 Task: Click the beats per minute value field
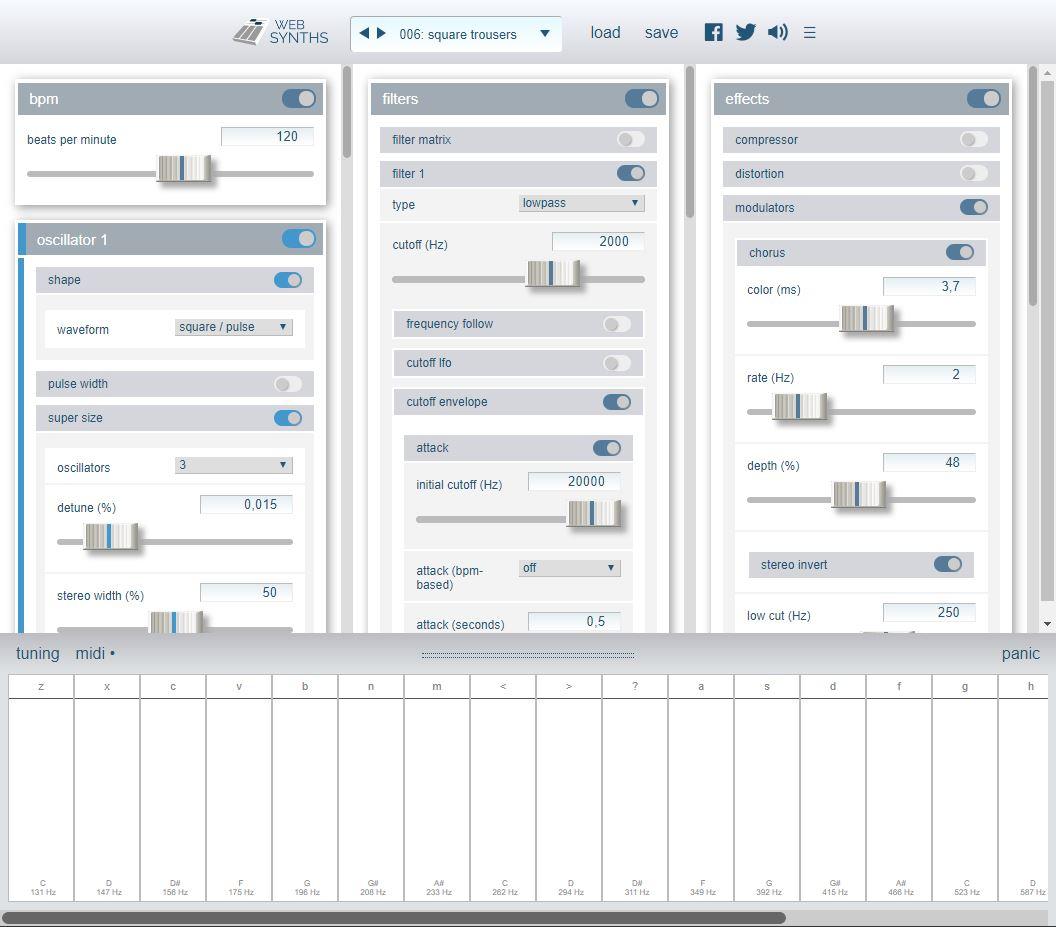[267, 137]
